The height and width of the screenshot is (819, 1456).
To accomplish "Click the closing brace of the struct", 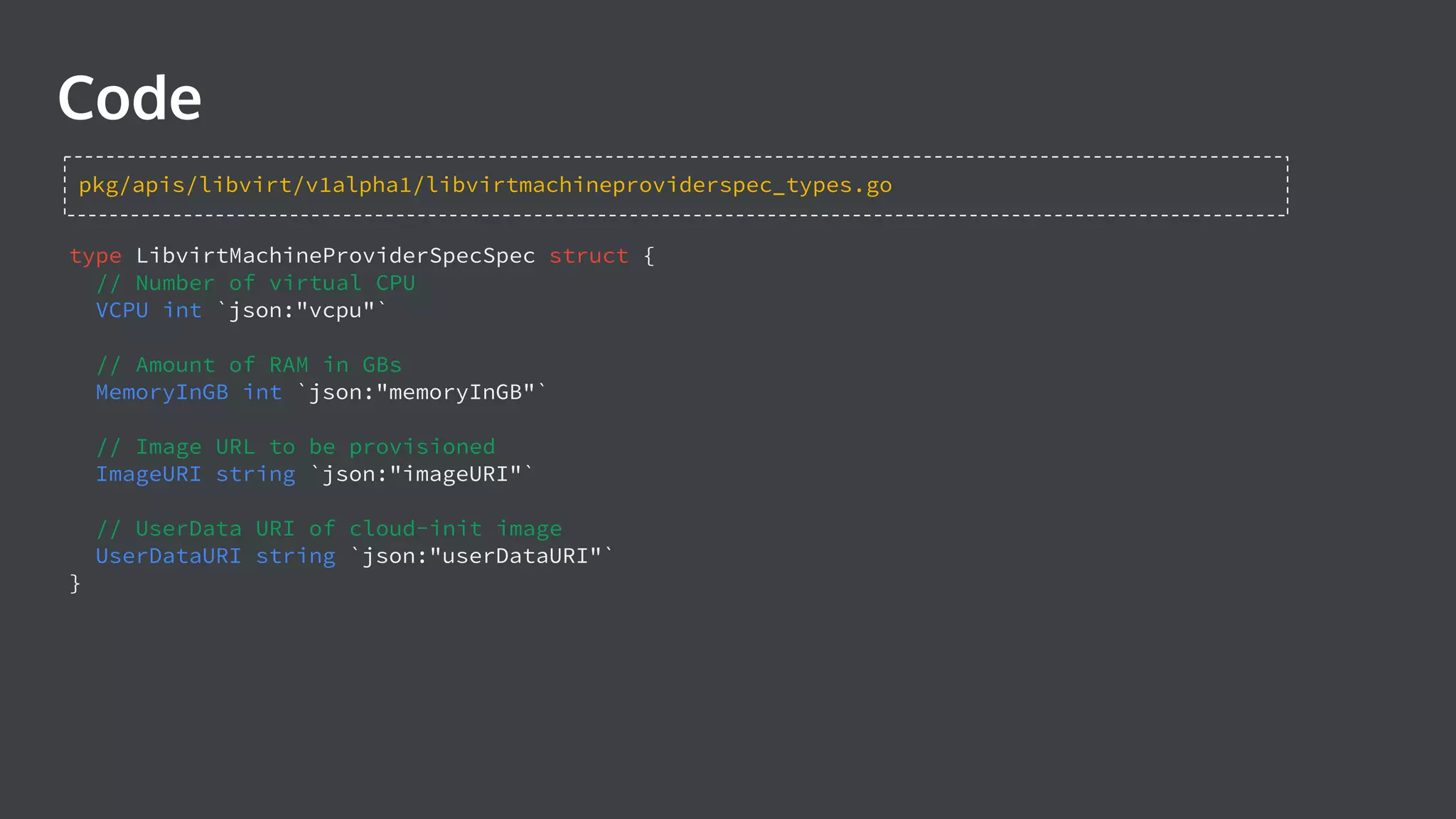I will [75, 584].
